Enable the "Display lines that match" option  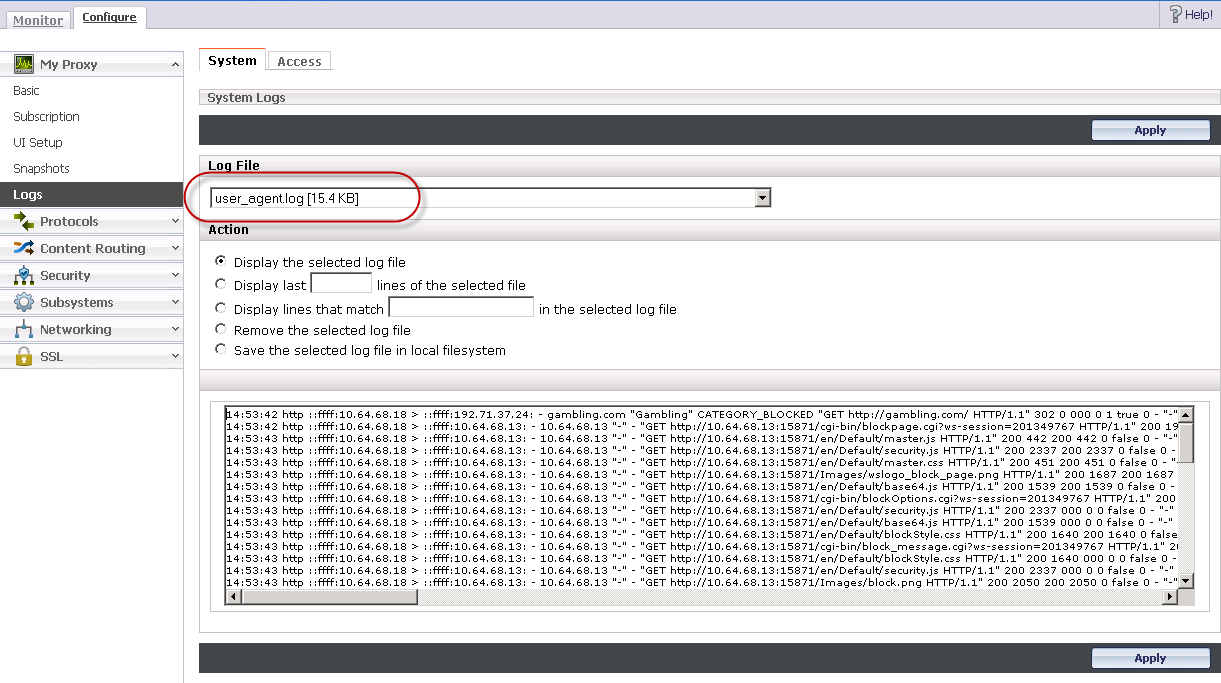[x=220, y=307]
